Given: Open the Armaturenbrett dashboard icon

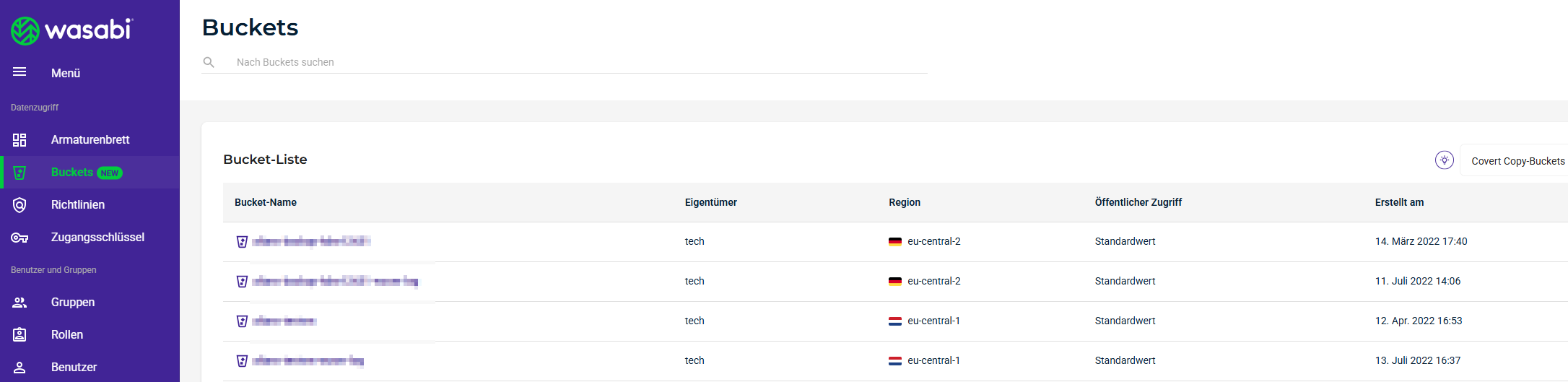Looking at the screenshot, I should [x=19, y=139].
